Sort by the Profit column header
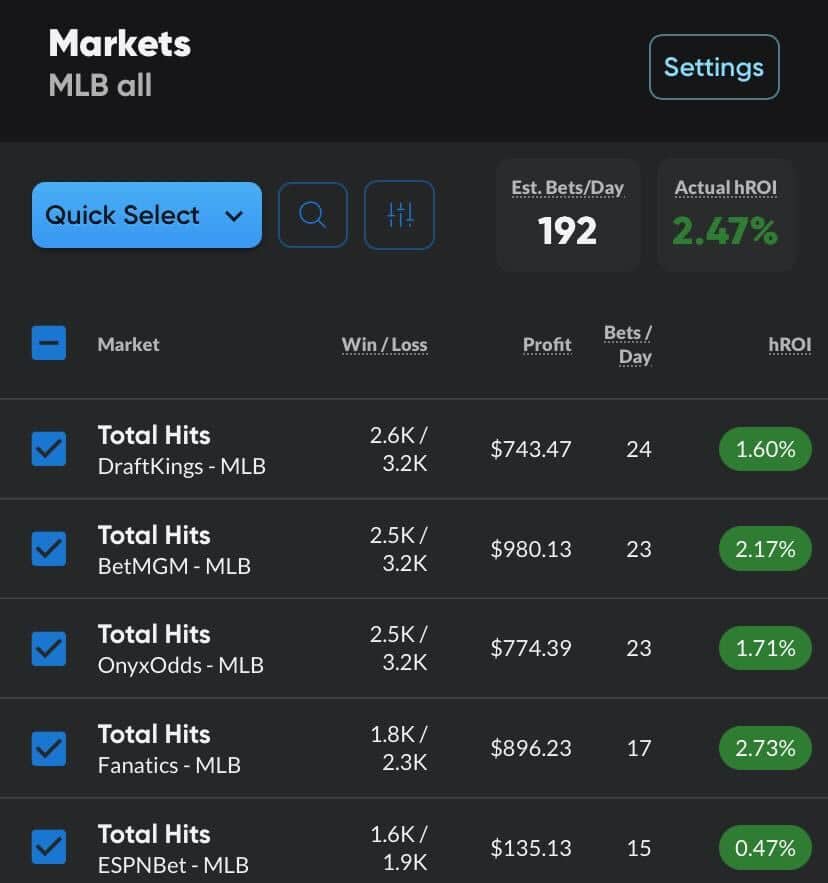The image size is (828, 883). pos(547,345)
